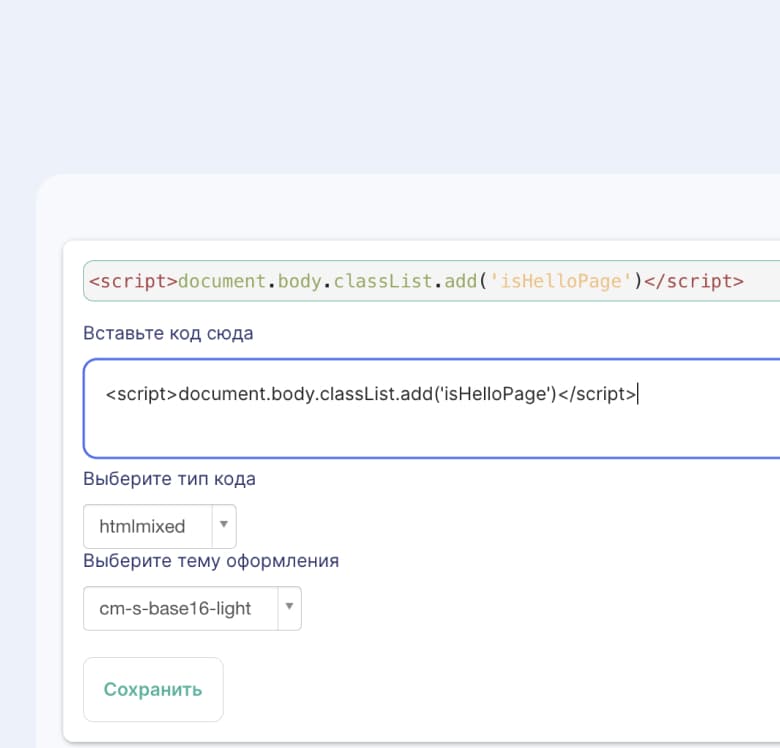Image resolution: width=780 pixels, height=748 pixels.
Task: Click the 'isHelloPage' string in preview
Action: 561,281
